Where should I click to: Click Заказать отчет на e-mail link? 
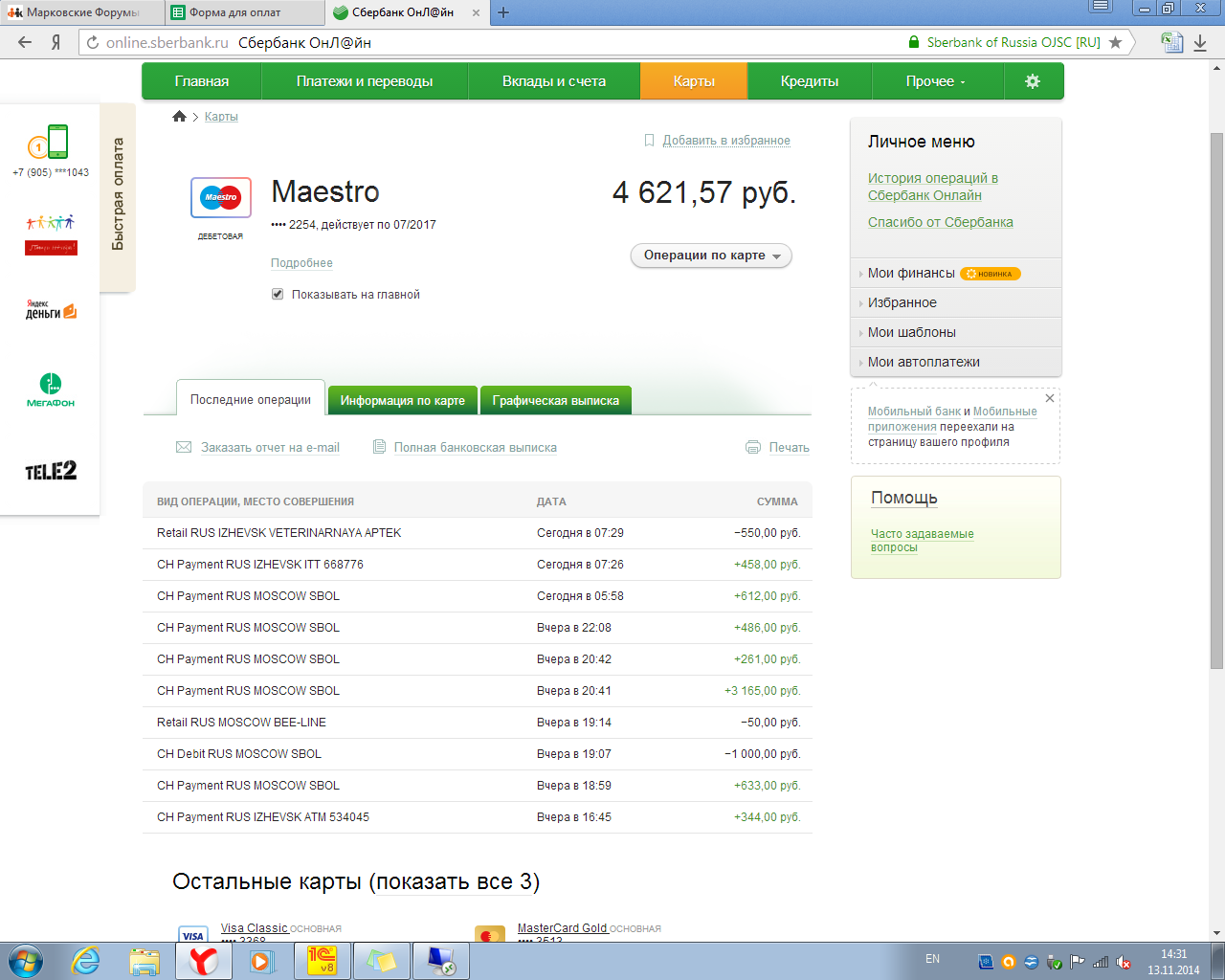tap(270, 447)
